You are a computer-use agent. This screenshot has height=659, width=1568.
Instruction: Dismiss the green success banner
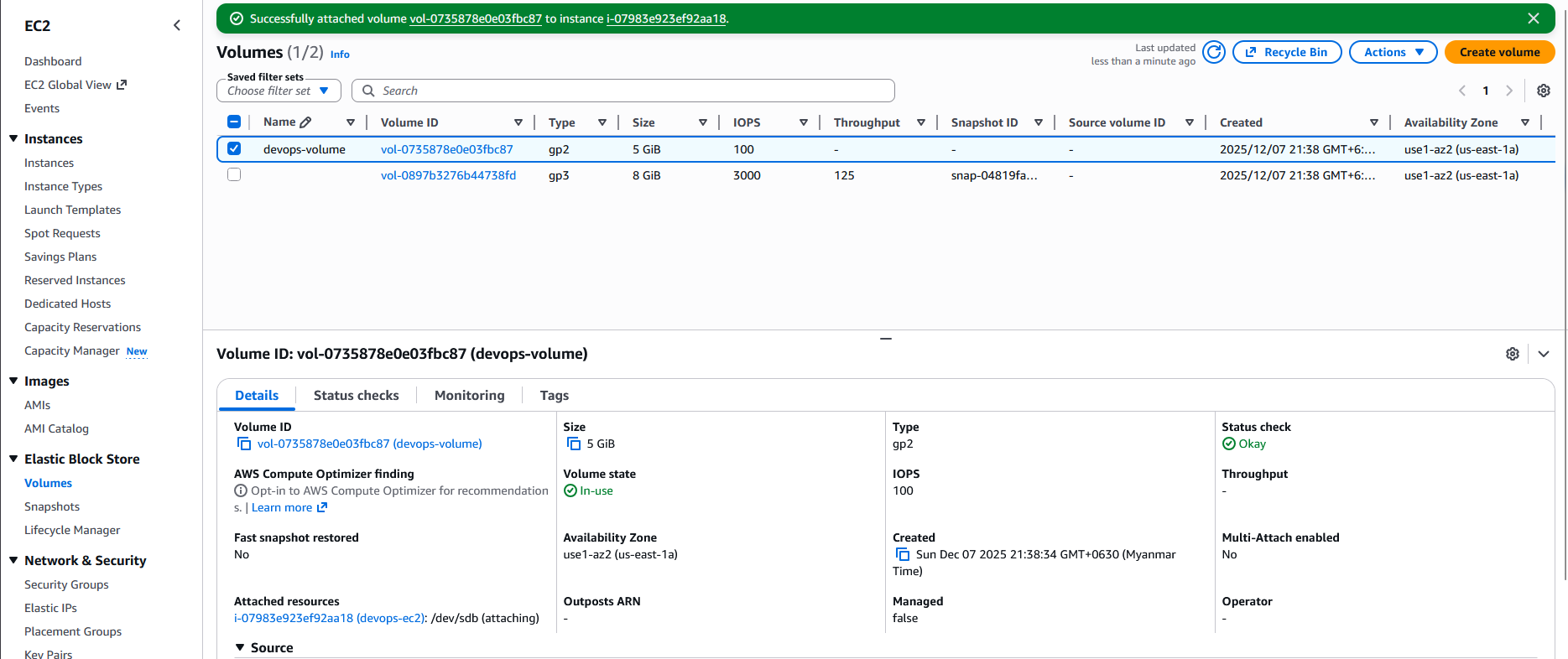(1534, 18)
